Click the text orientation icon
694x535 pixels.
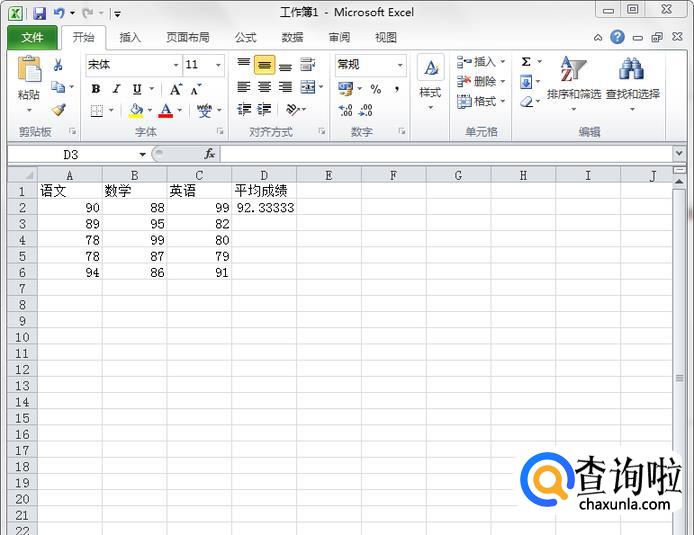coord(292,109)
